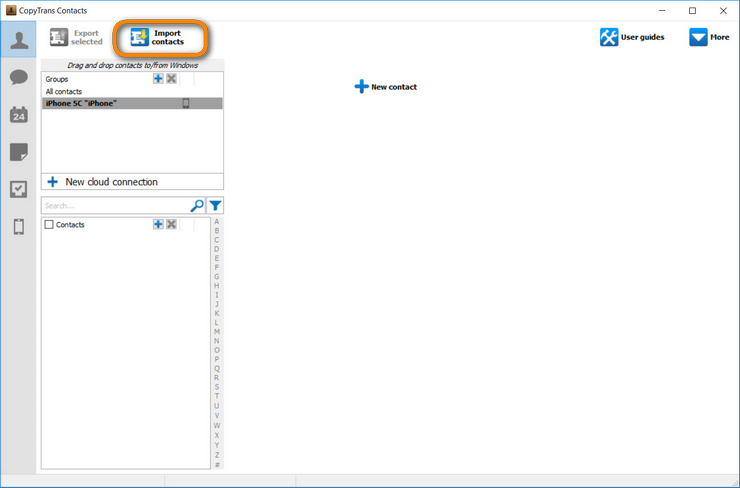Open User guides

point(632,38)
